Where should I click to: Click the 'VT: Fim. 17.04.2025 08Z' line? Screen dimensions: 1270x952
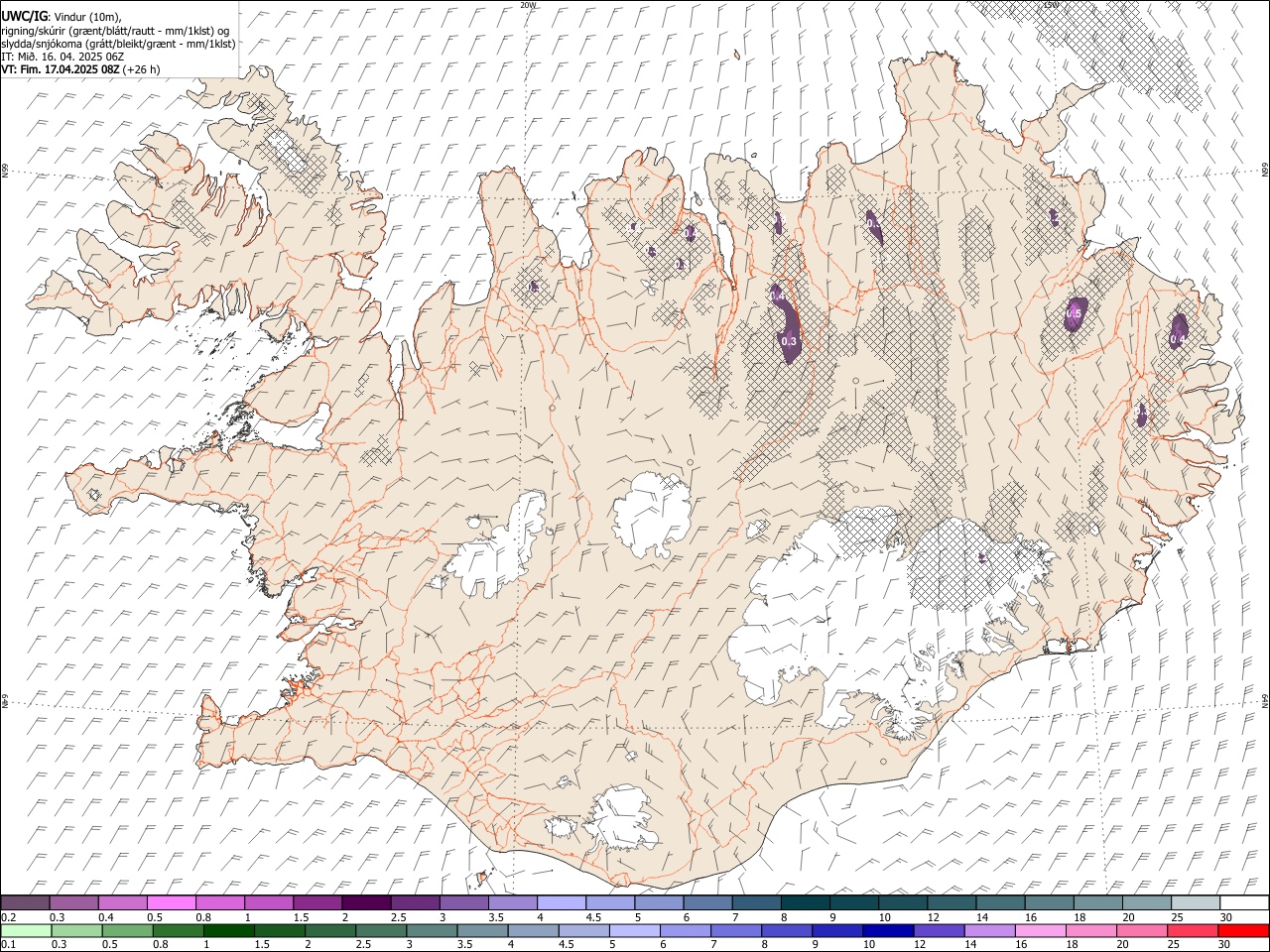tap(61, 69)
